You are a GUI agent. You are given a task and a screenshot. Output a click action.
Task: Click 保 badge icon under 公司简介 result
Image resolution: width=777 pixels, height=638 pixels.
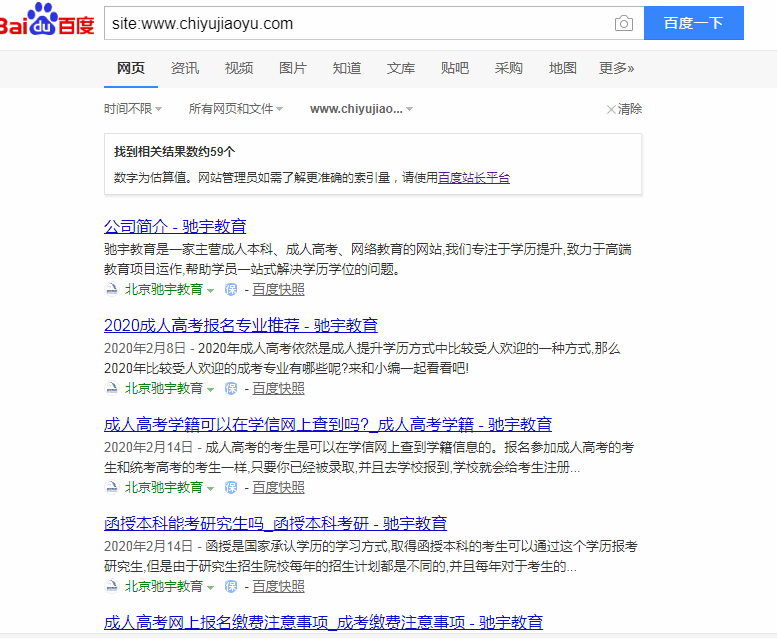tap(231, 290)
